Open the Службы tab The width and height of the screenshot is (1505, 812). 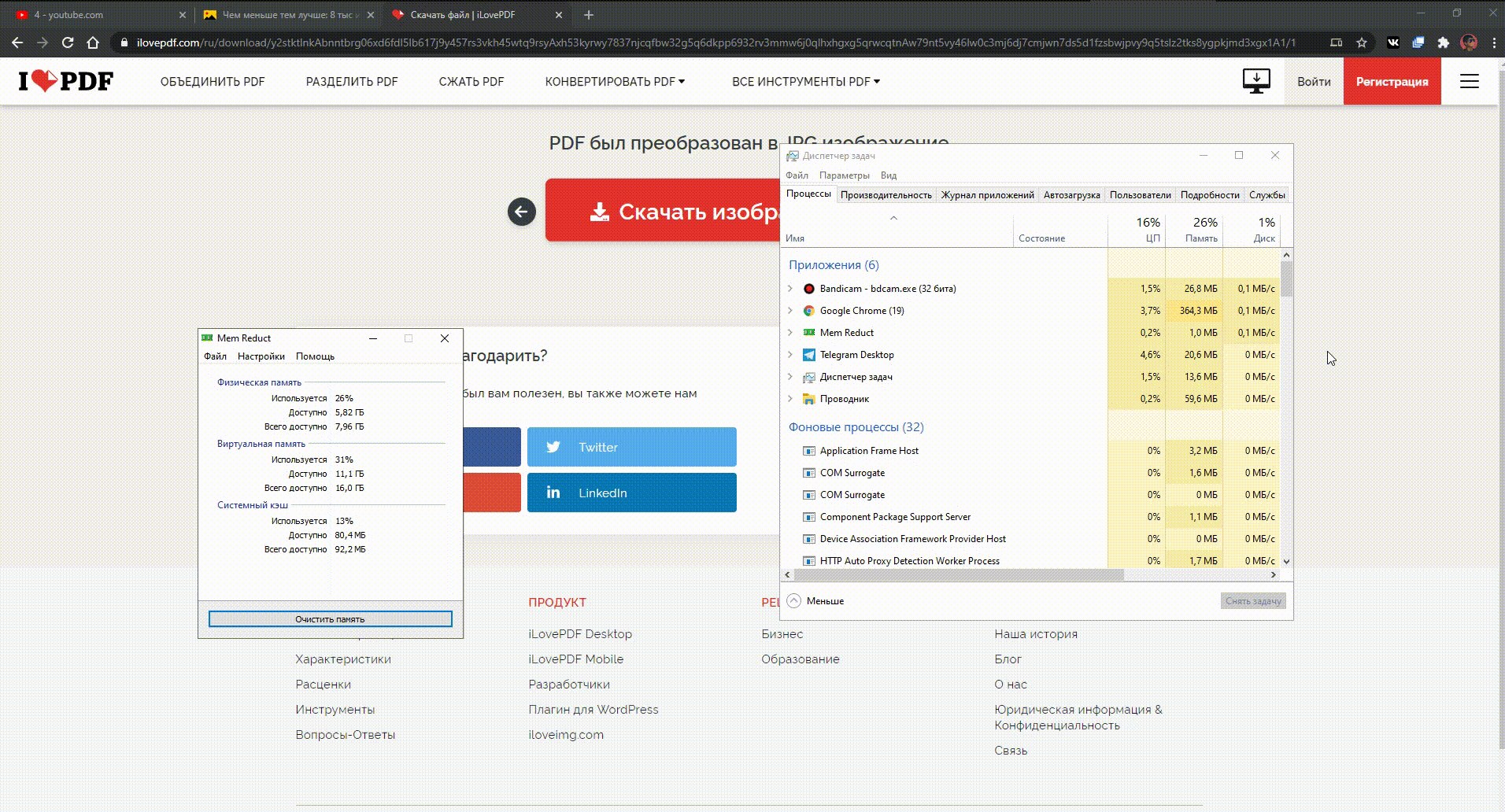(1266, 195)
